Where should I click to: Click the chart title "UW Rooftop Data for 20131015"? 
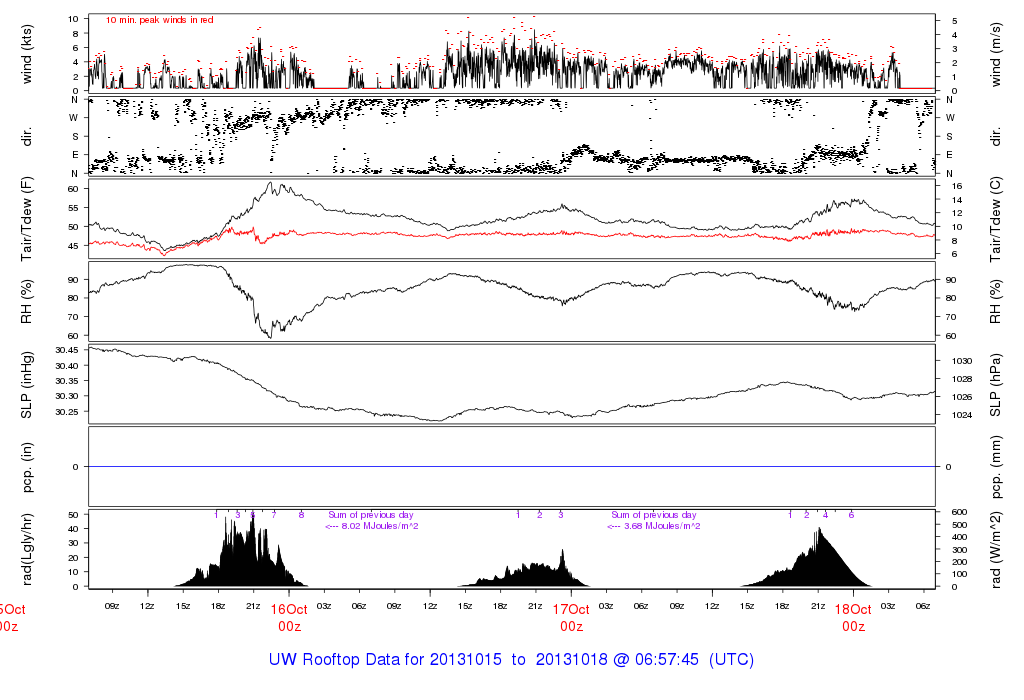click(385, 660)
